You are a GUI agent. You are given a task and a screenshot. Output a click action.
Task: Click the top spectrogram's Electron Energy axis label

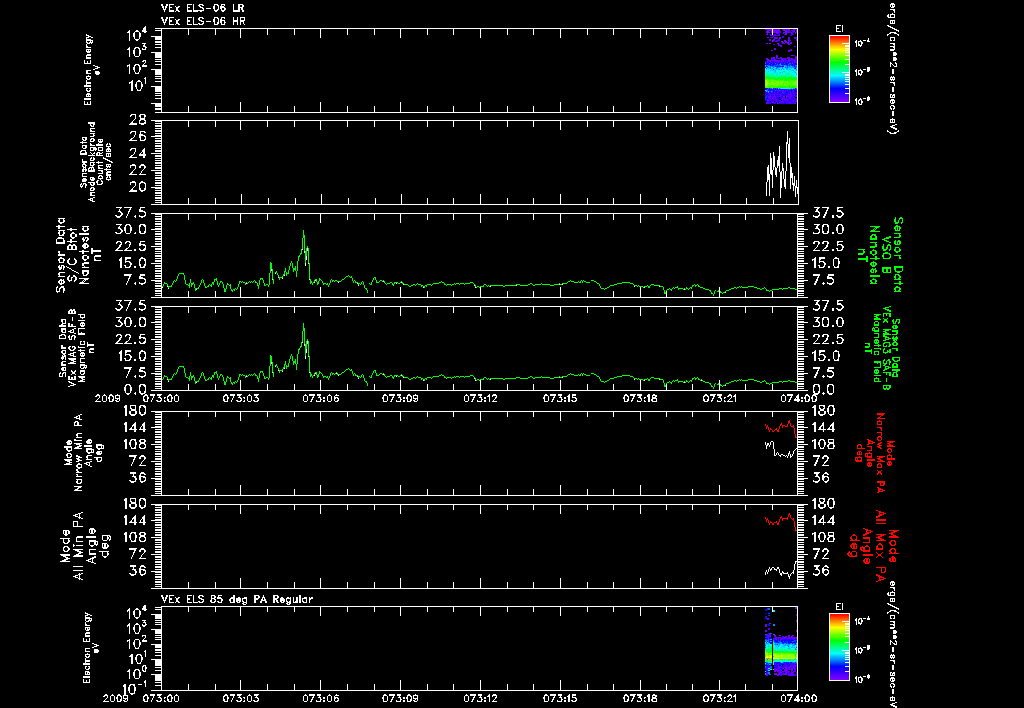[93, 70]
